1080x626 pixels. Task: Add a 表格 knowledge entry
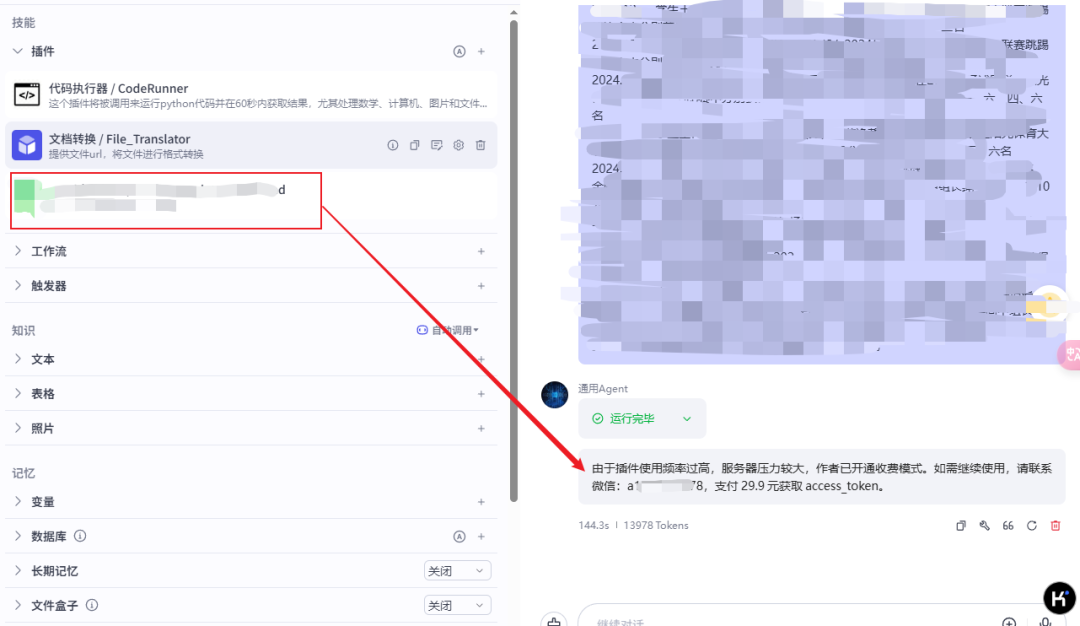click(x=481, y=394)
